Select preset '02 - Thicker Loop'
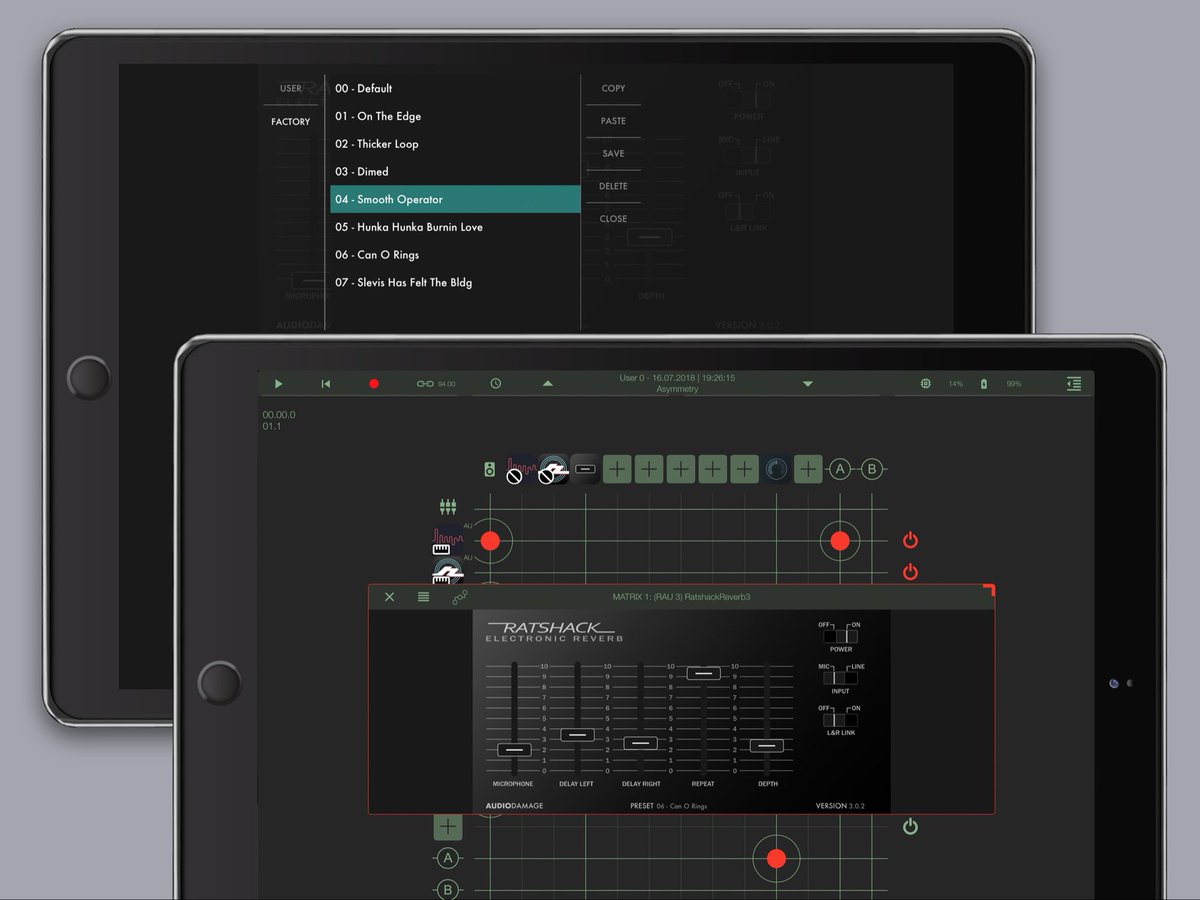This screenshot has height=900, width=1200. click(x=455, y=144)
